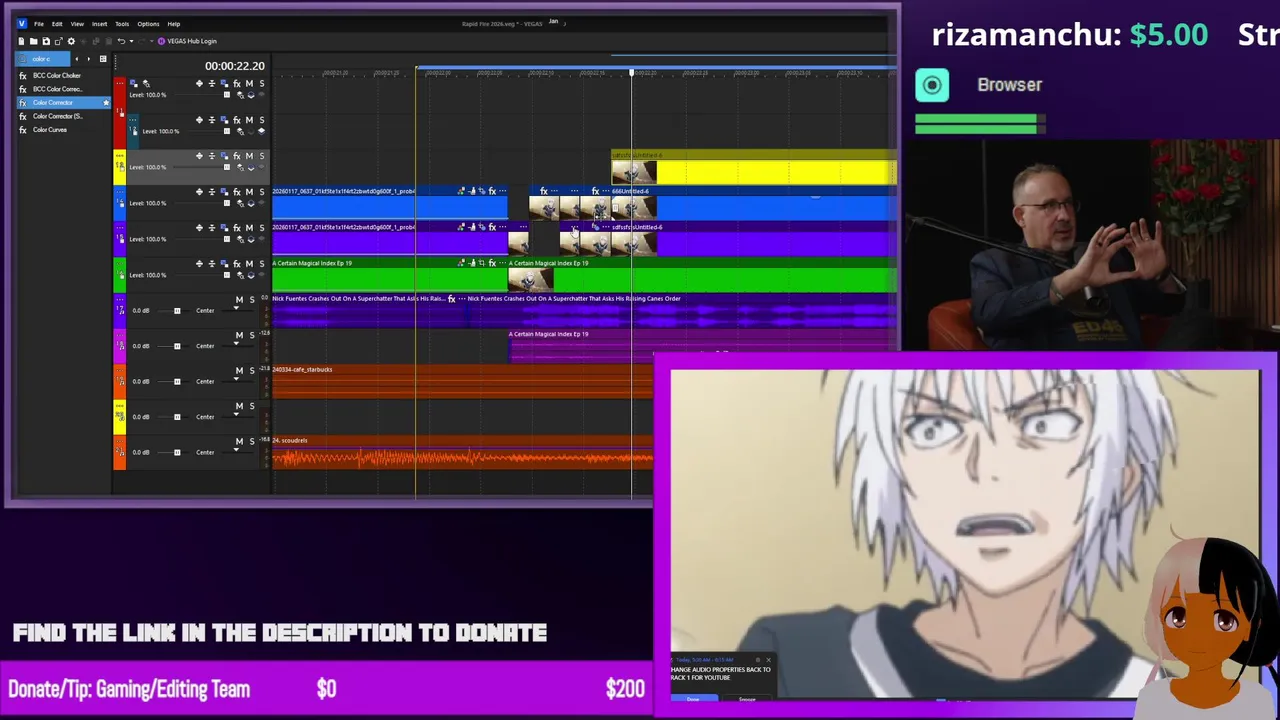This screenshot has height=720, width=1280.
Task: Open Event FX on first purple clip
Action: (x=492, y=227)
